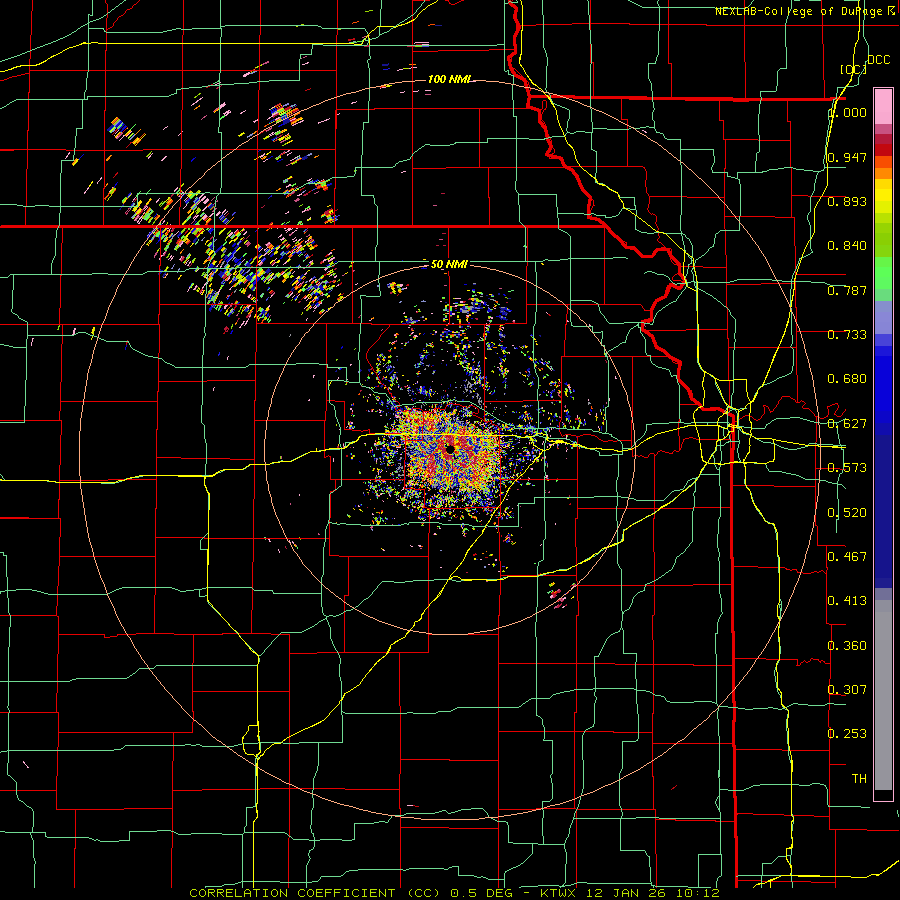This screenshot has height=900, width=900.
Task: Pick the gray lower segment of color scale
Action: tap(883, 695)
